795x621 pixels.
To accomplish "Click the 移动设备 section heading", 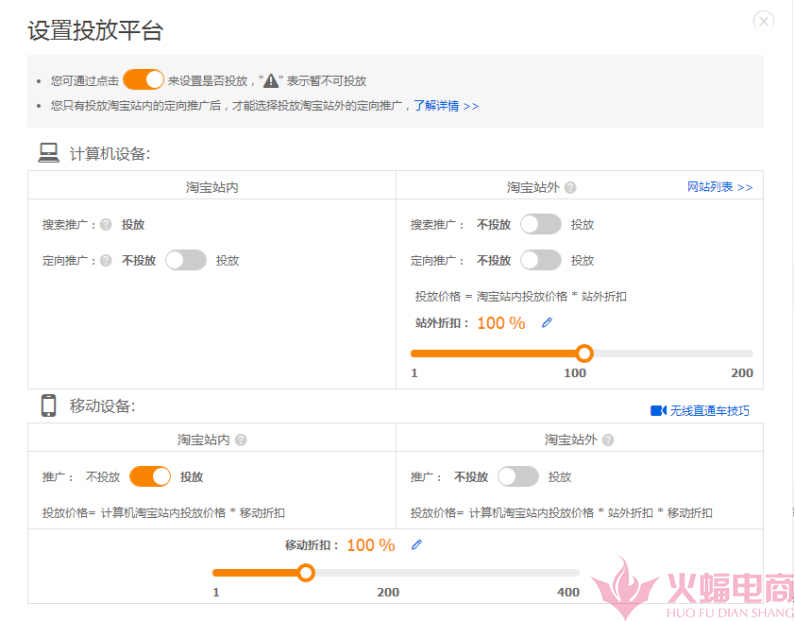I will tap(102, 406).
